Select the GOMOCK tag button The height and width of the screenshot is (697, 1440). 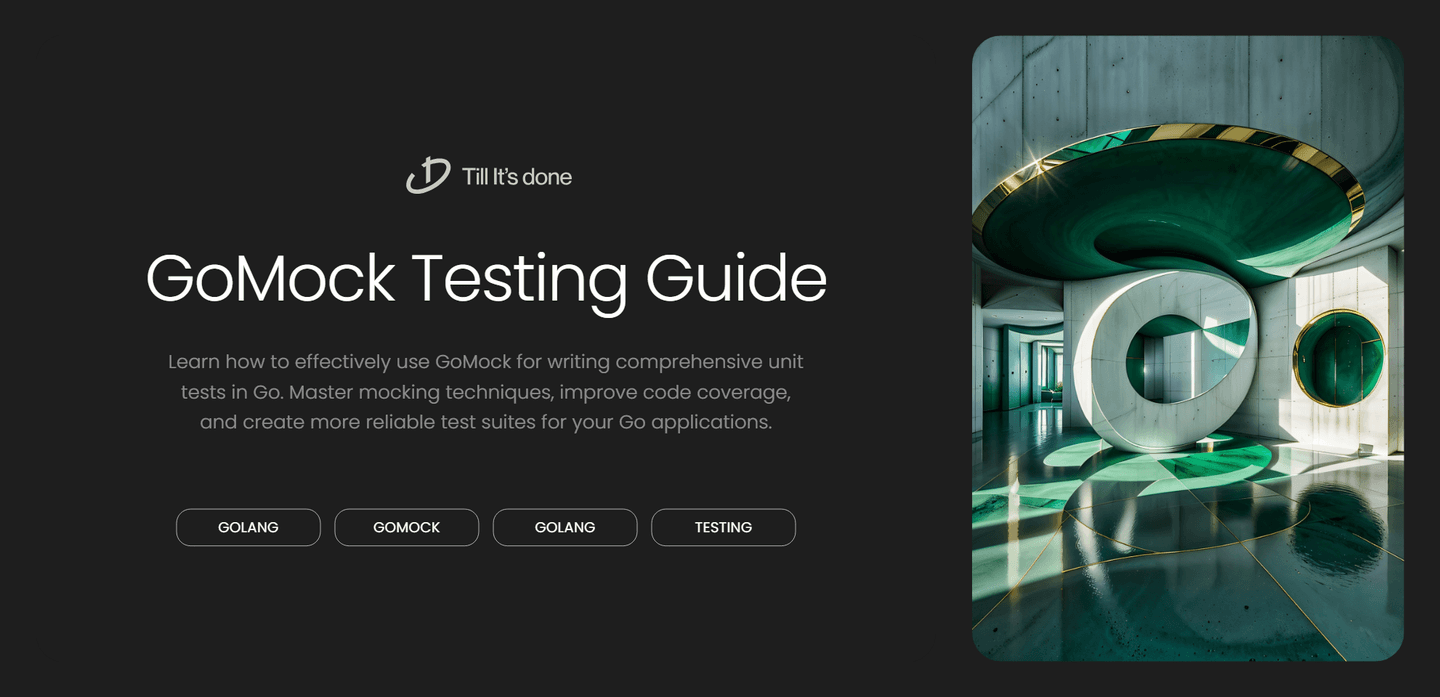[x=406, y=527]
